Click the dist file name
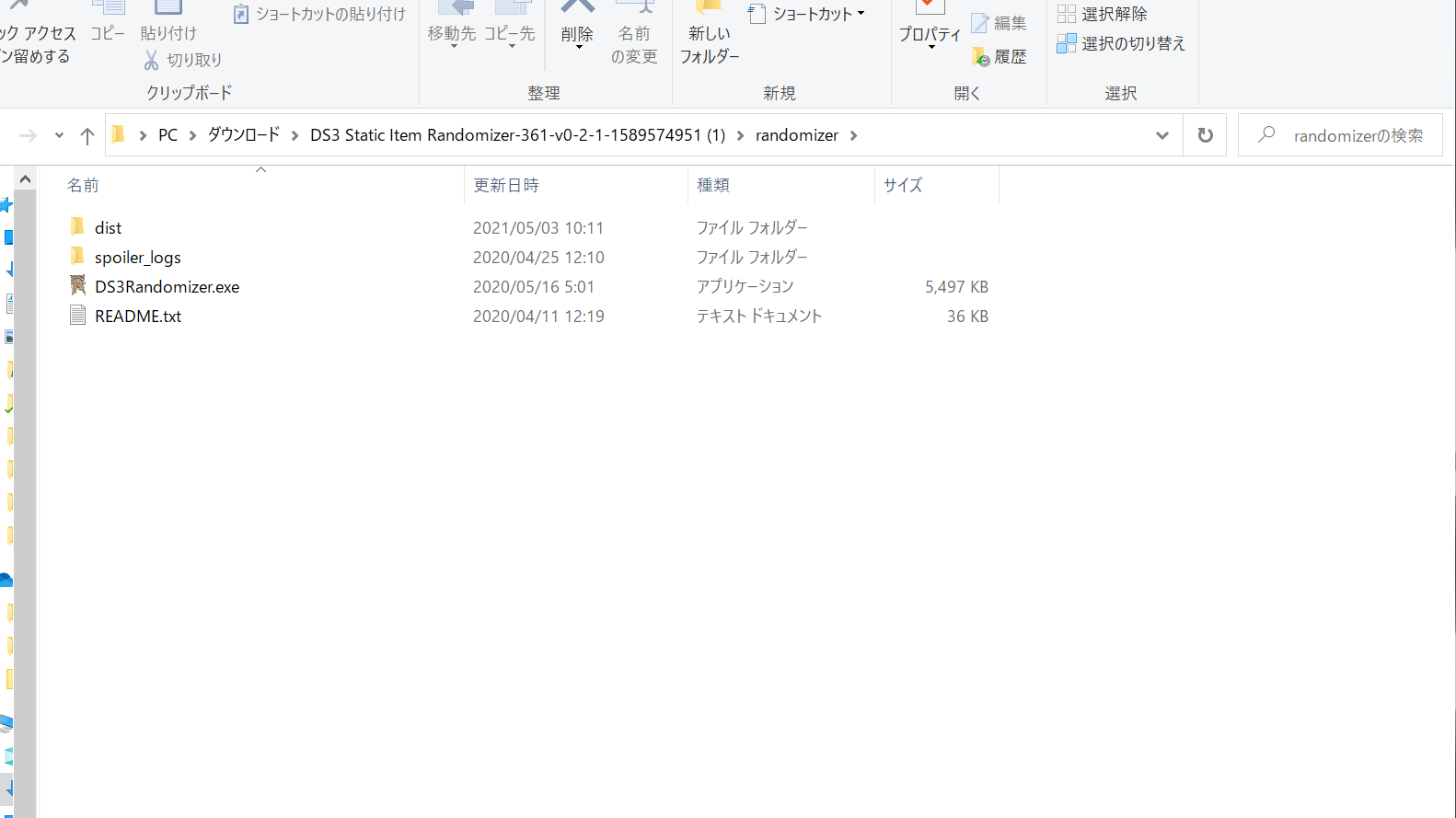The height and width of the screenshot is (818, 1456). tap(108, 227)
